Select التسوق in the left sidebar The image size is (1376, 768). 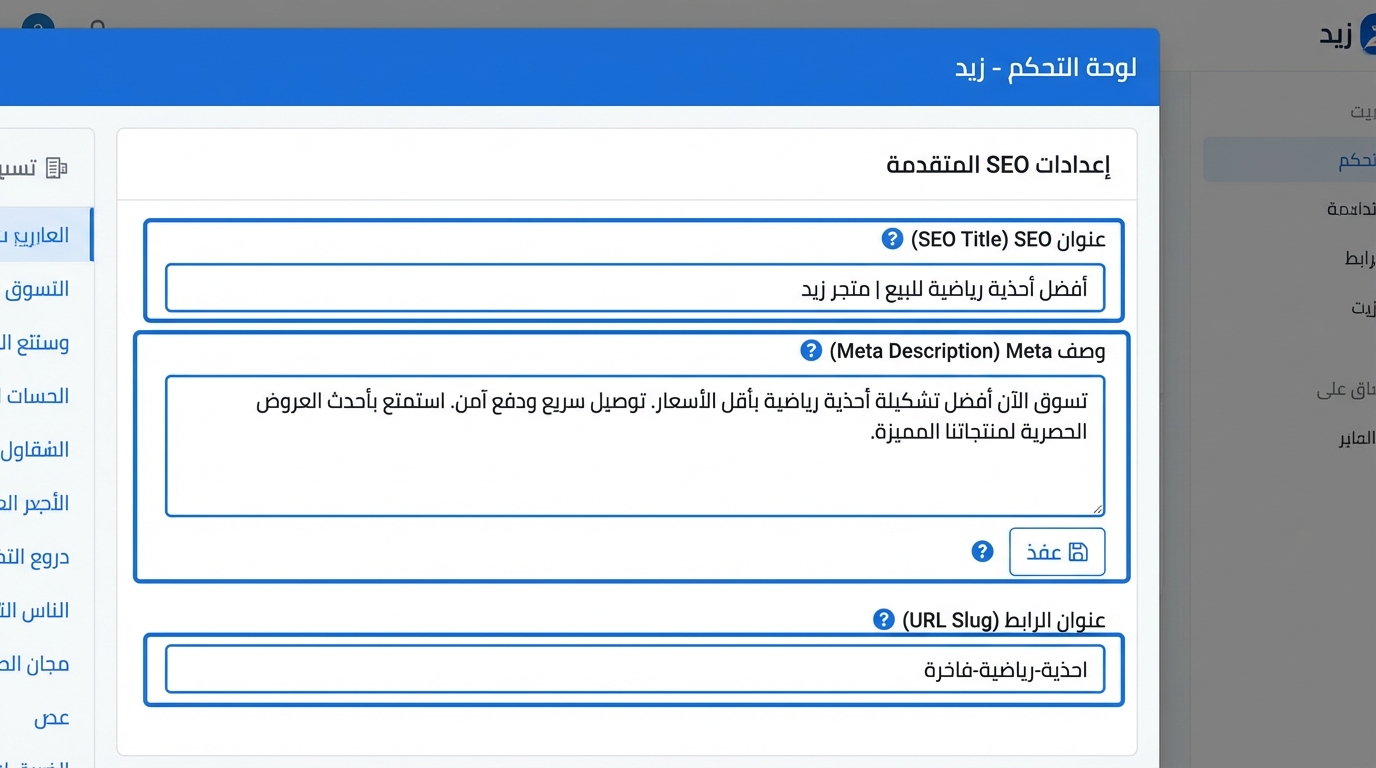pyautogui.click(x=42, y=288)
